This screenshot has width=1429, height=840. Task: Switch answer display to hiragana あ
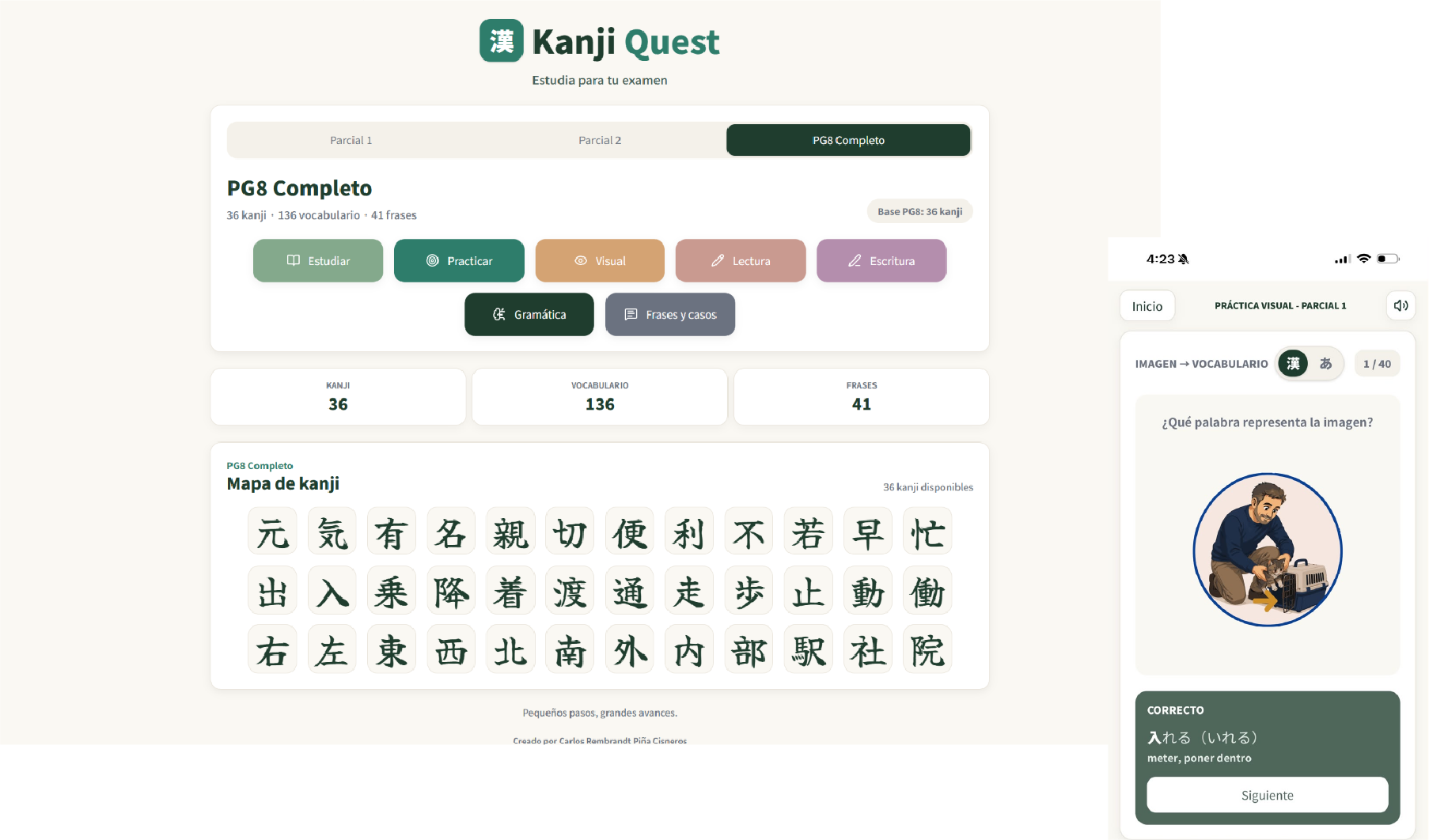pyautogui.click(x=1326, y=363)
